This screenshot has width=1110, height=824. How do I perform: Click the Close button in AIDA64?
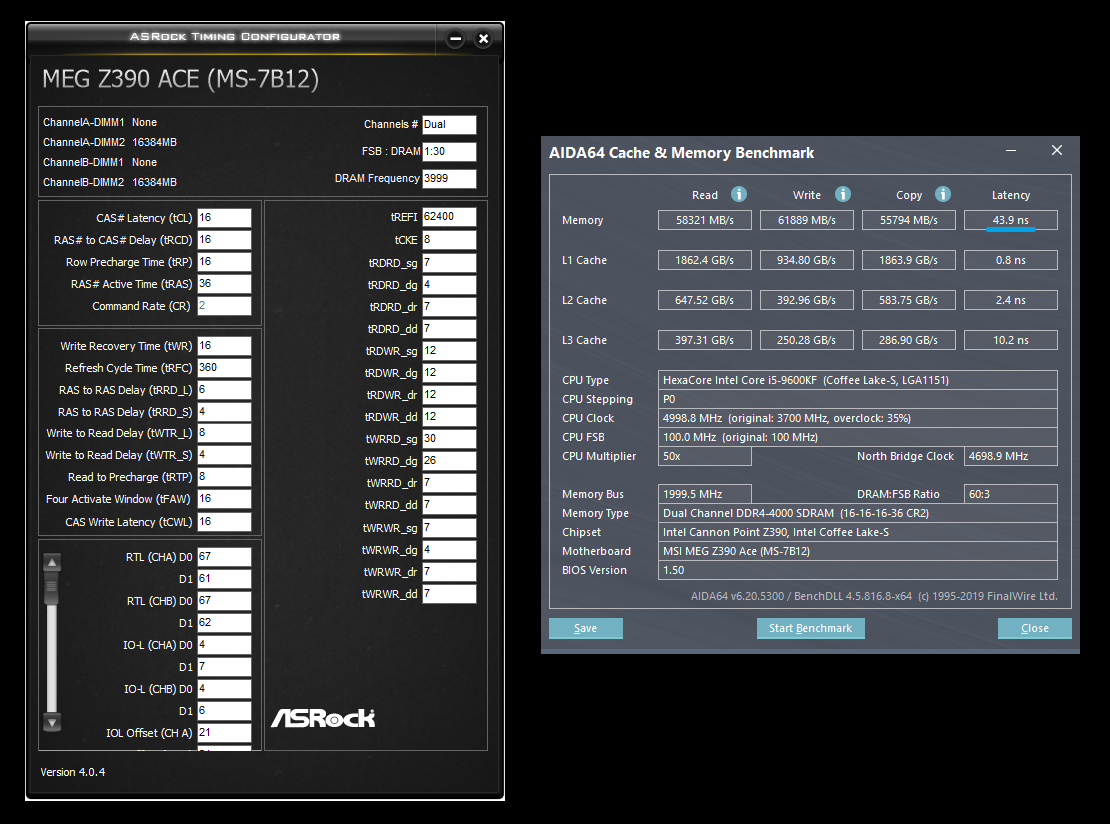(x=1034, y=628)
